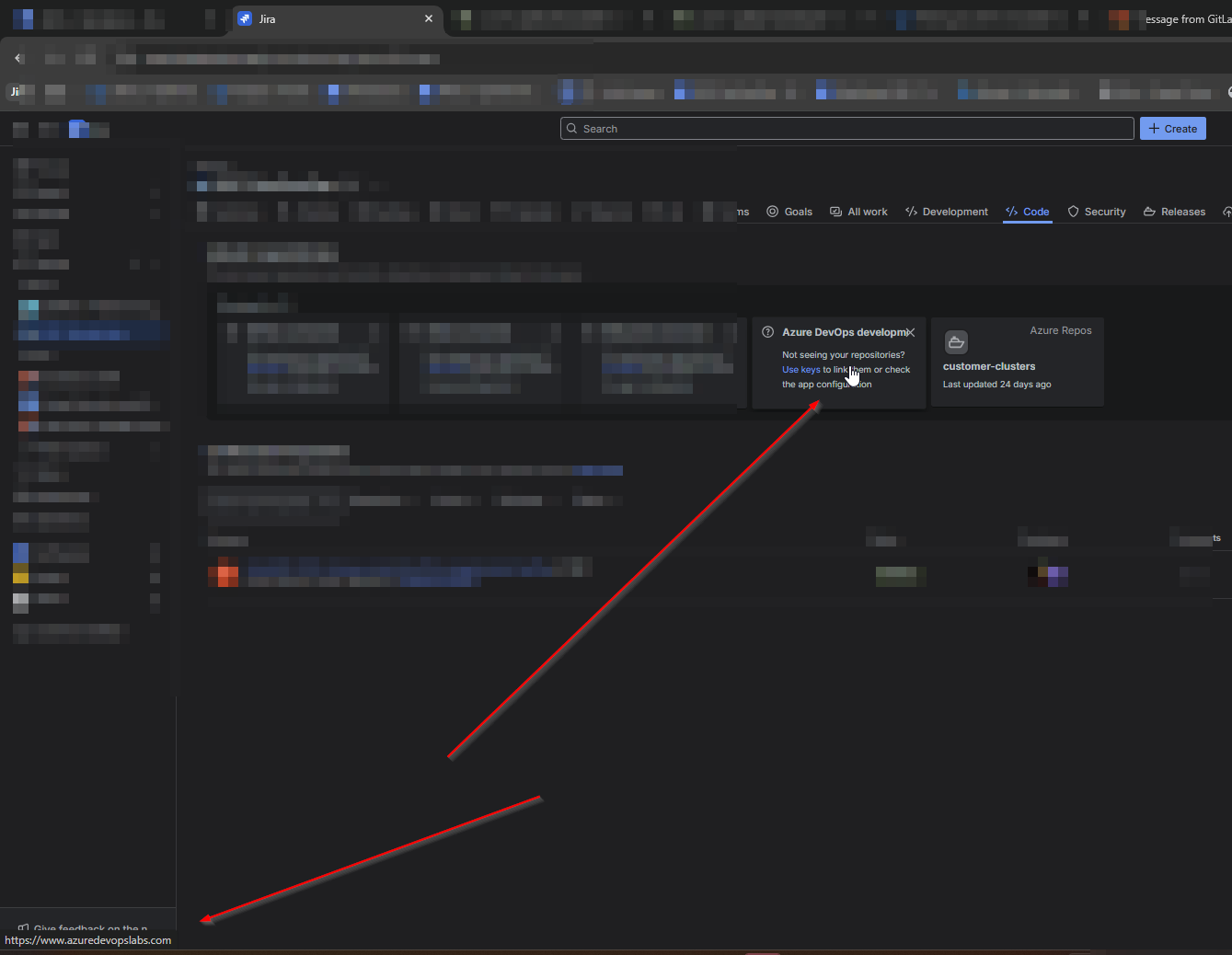Dismiss the Azure DevOps development notice
This screenshot has width=1232, height=955.
coord(910,332)
